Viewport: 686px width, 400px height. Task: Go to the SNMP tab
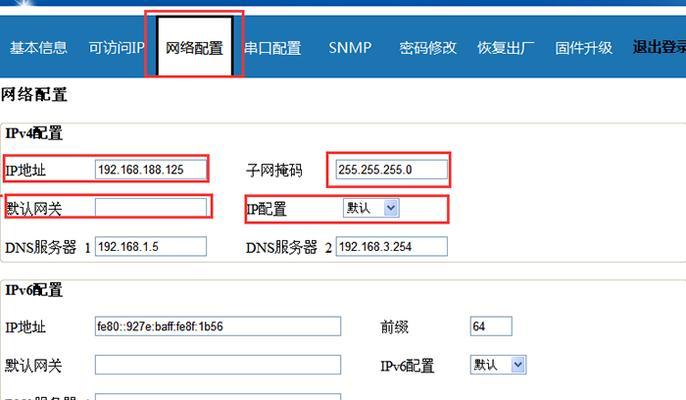pyautogui.click(x=350, y=47)
